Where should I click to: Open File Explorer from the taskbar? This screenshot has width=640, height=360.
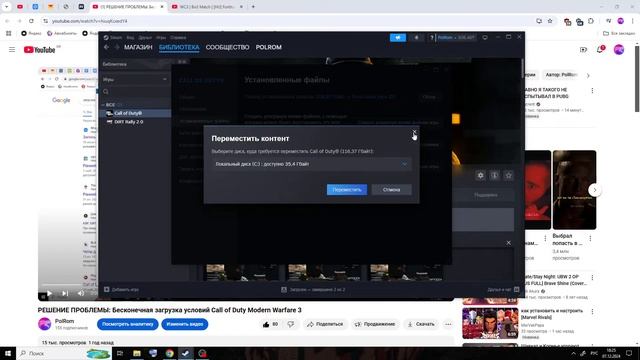pos(137,353)
